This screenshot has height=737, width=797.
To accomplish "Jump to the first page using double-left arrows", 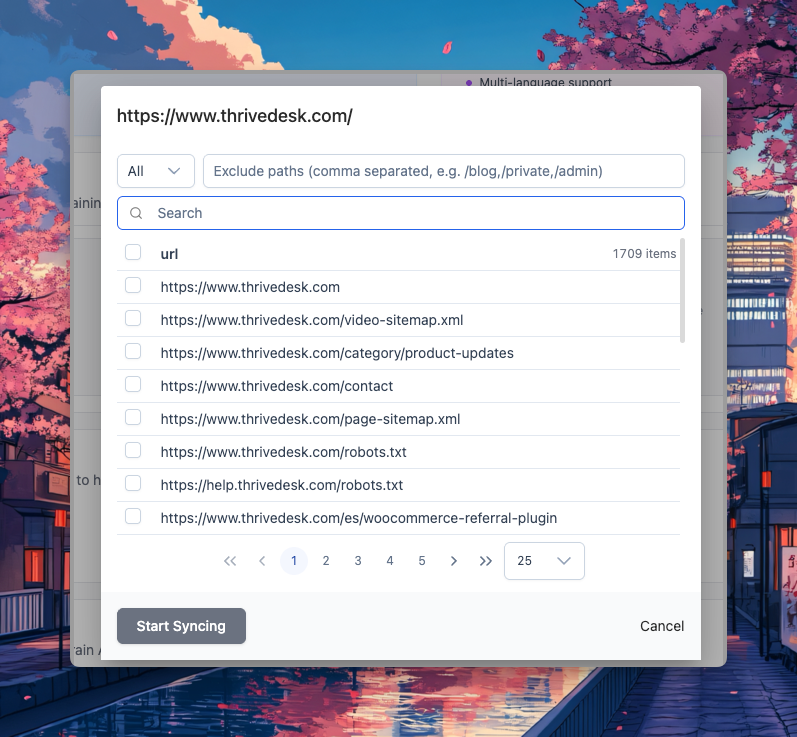I will [230, 561].
